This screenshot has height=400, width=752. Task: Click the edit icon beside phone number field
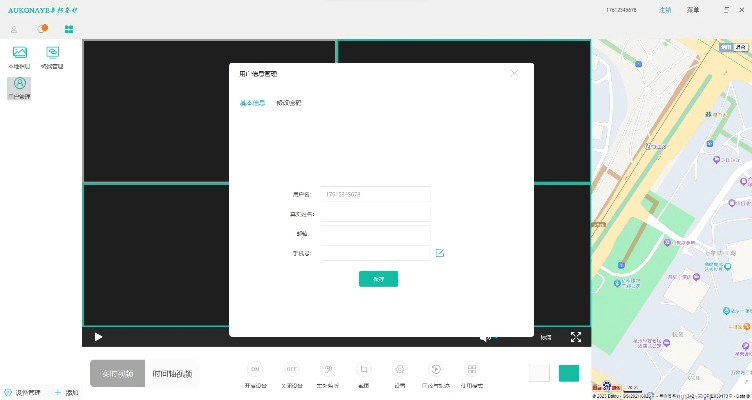(x=440, y=253)
